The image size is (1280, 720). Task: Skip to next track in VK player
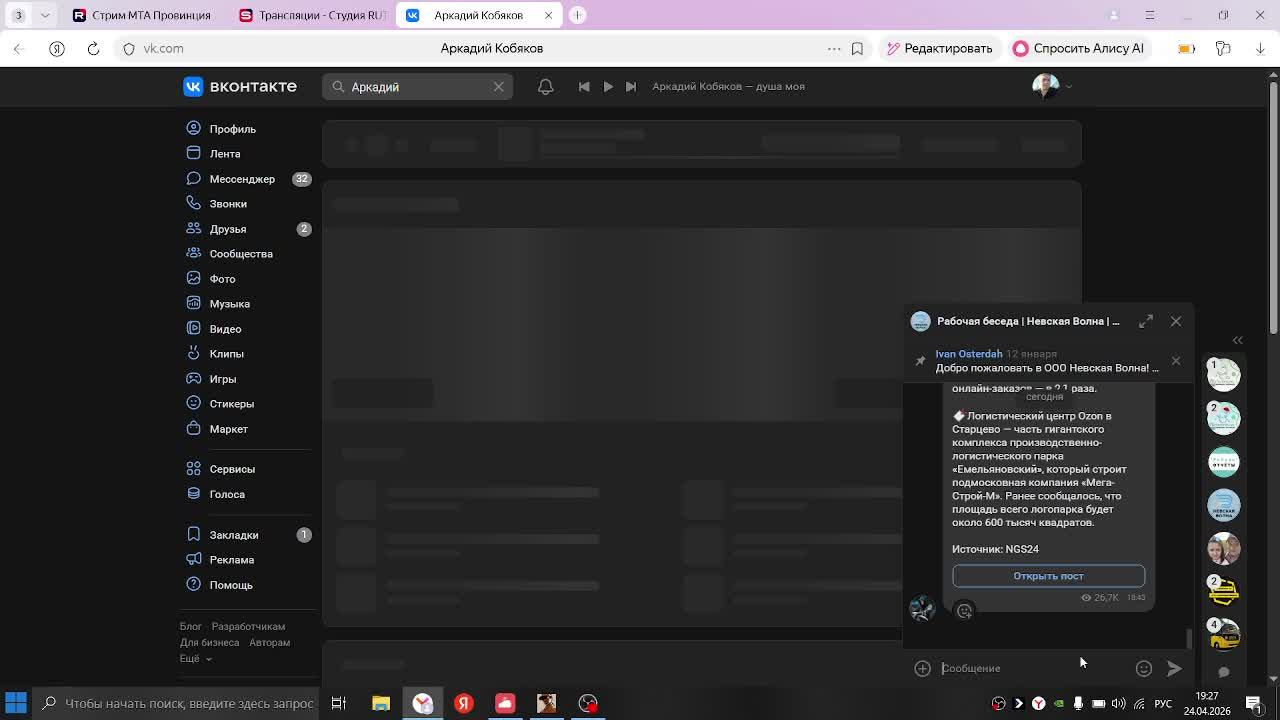[x=631, y=87]
